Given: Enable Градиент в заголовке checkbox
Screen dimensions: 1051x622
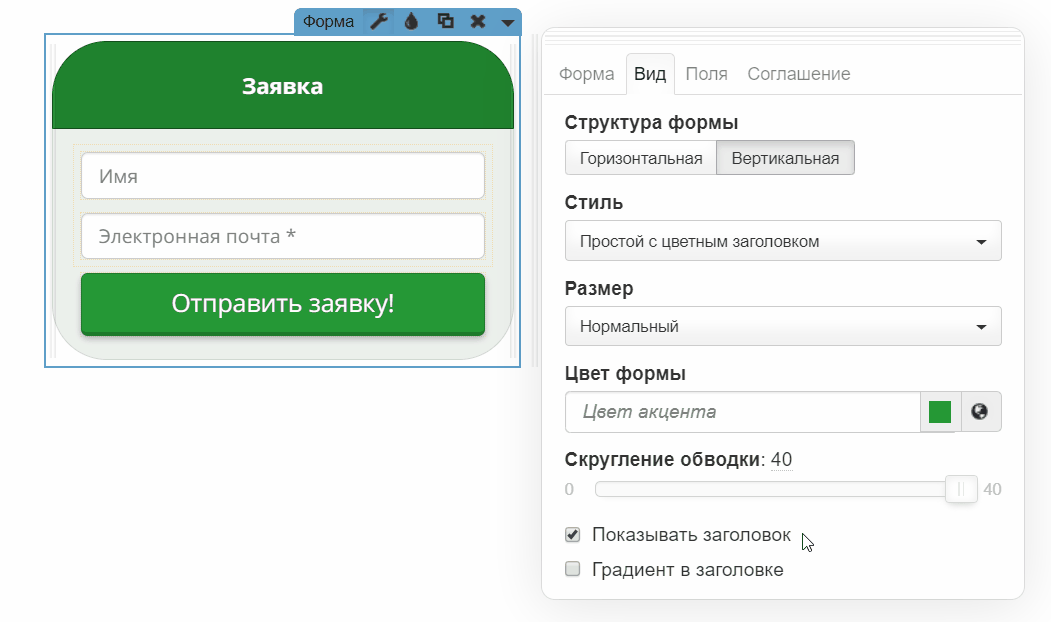Looking at the screenshot, I should [573, 570].
